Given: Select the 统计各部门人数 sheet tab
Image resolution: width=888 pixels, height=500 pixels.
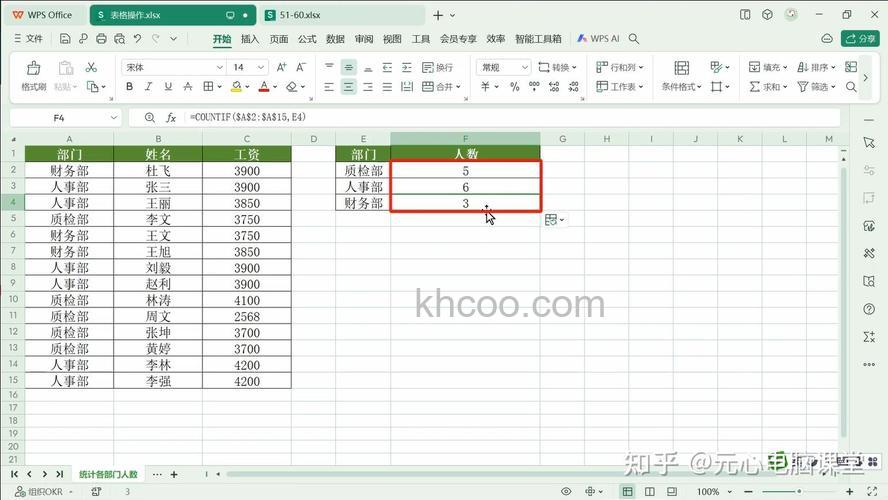Looking at the screenshot, I should [108, 474].
